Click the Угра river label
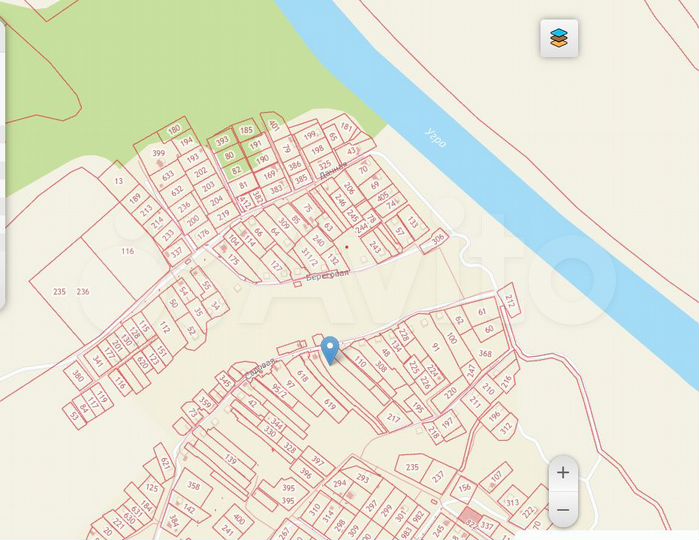This screenshot has height=540, width=699. (x=435, y=138)
